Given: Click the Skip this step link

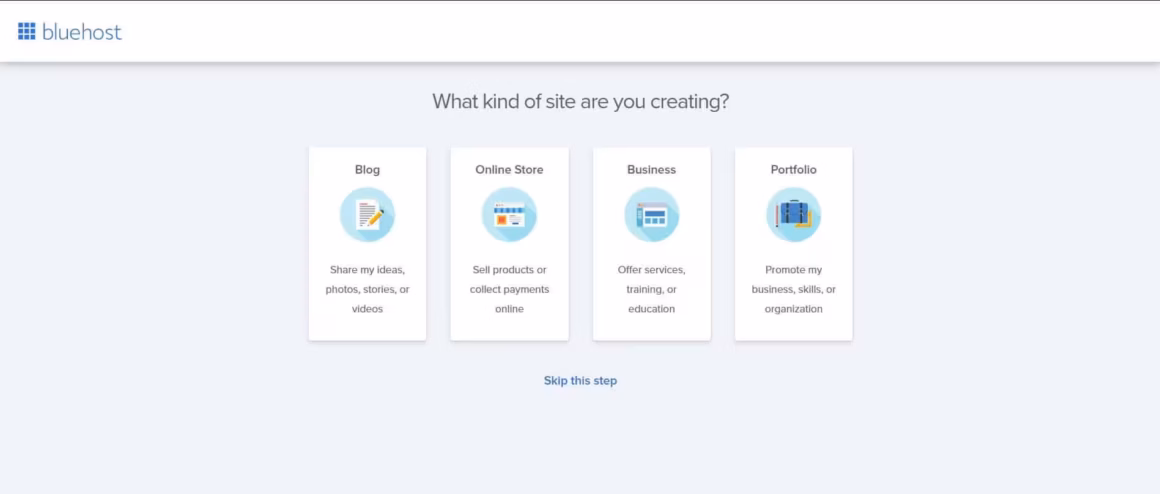Looking at the screenshot, I should coord(580,381).
